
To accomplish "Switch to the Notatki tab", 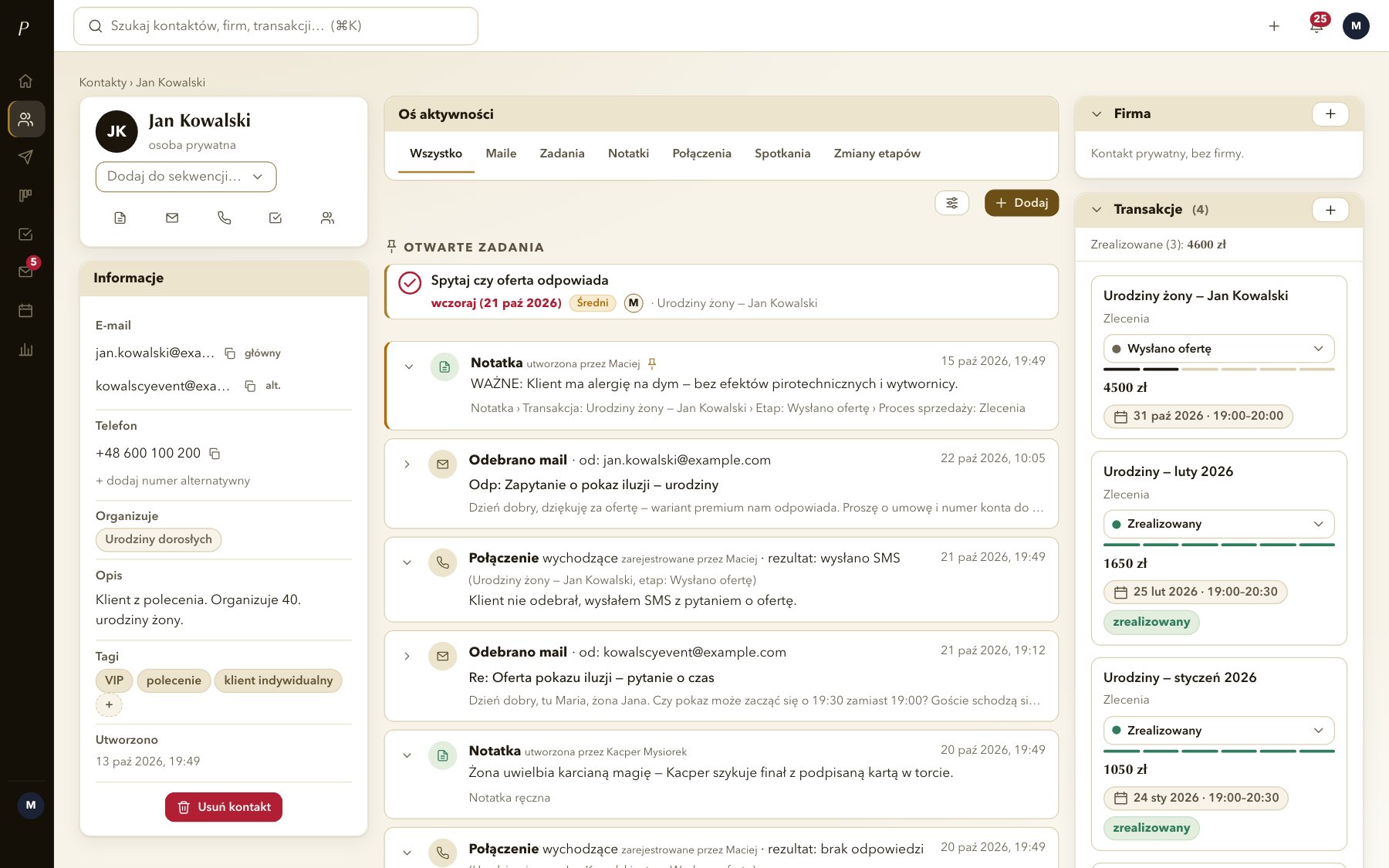I will click(x=628, y=154).
